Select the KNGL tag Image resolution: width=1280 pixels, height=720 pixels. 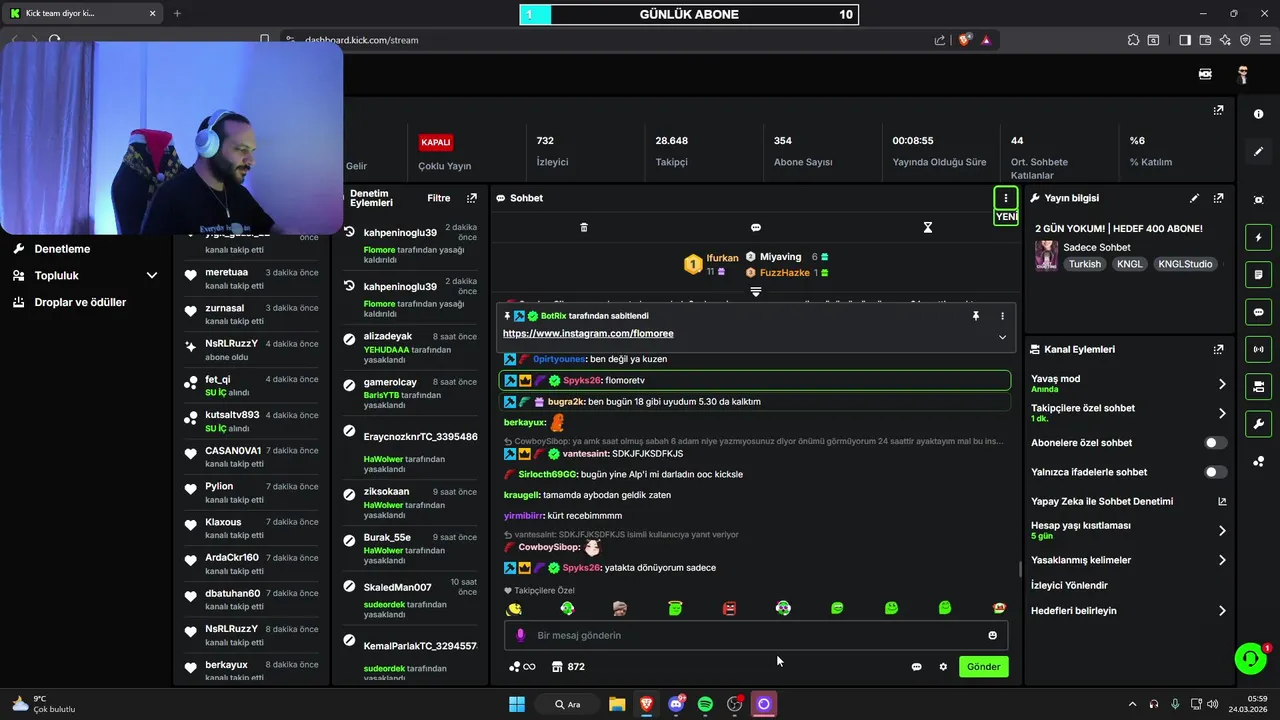1129,264
